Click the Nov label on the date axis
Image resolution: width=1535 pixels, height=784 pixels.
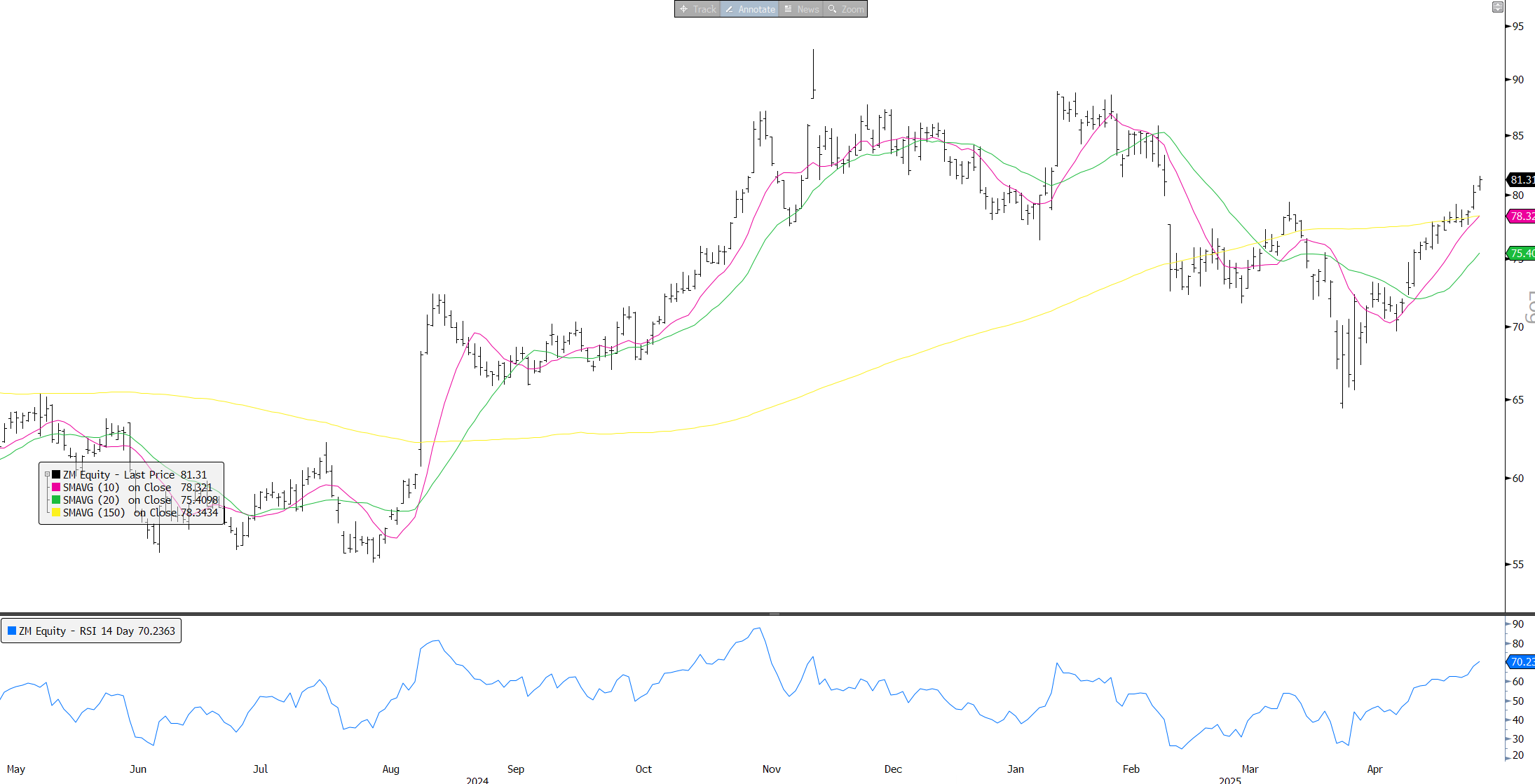pyautogui.click(x=771, y=769)
